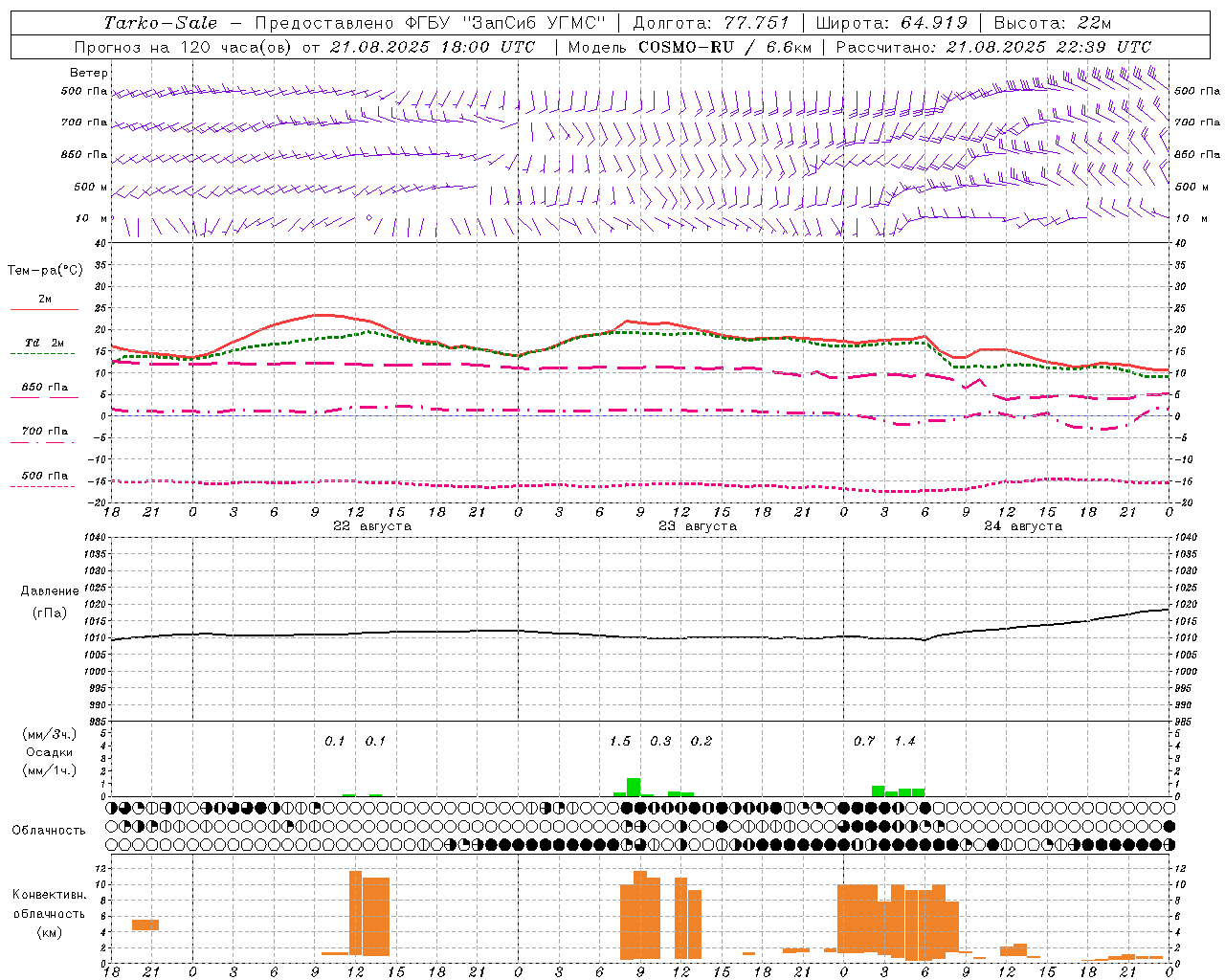Click the 1.5 precipitation amount value

click(620, 742)
